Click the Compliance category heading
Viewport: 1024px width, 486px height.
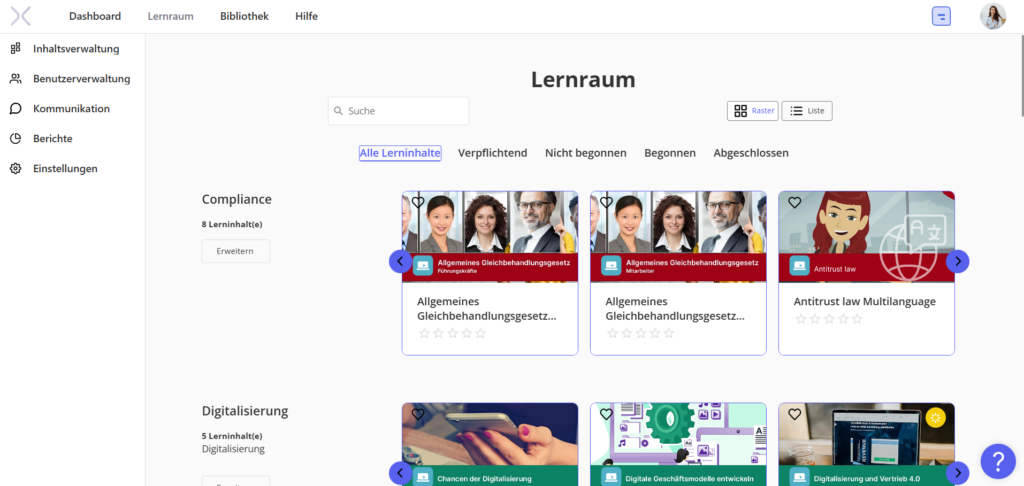(236, 199)
